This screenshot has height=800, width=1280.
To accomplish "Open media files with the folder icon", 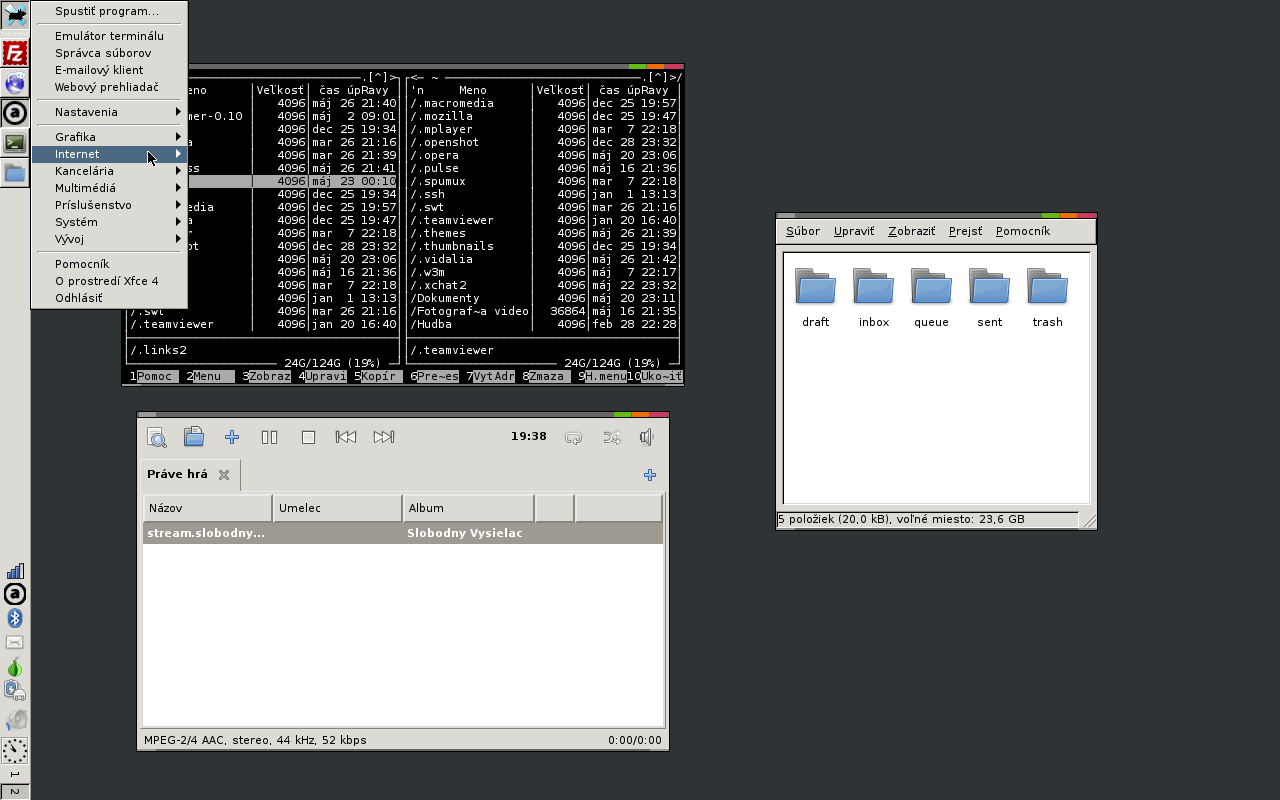I will pyautogui.click(x=194, y=437).
